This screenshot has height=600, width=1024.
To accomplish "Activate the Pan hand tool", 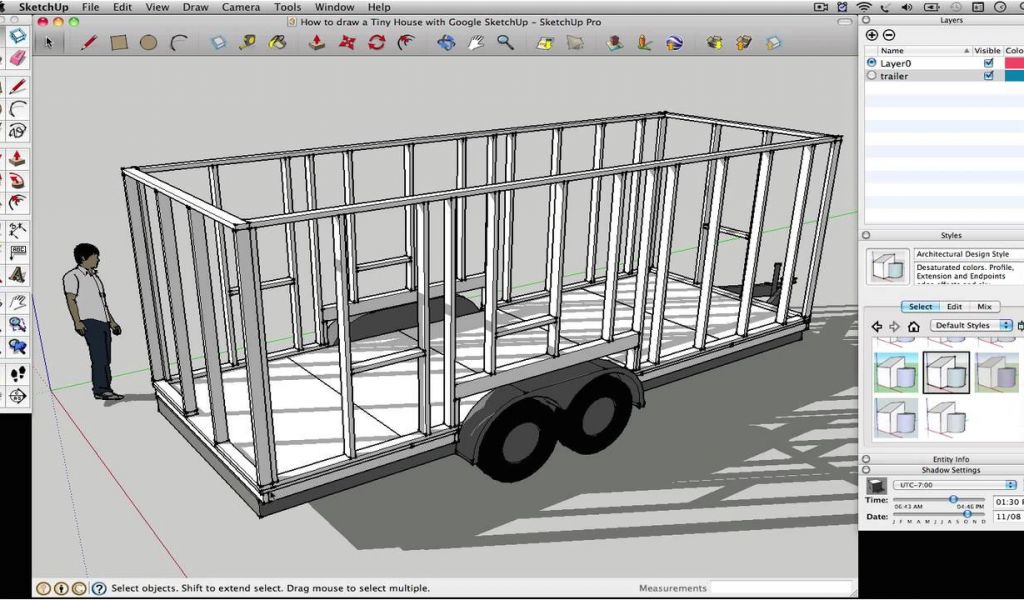I will [476, 42].
